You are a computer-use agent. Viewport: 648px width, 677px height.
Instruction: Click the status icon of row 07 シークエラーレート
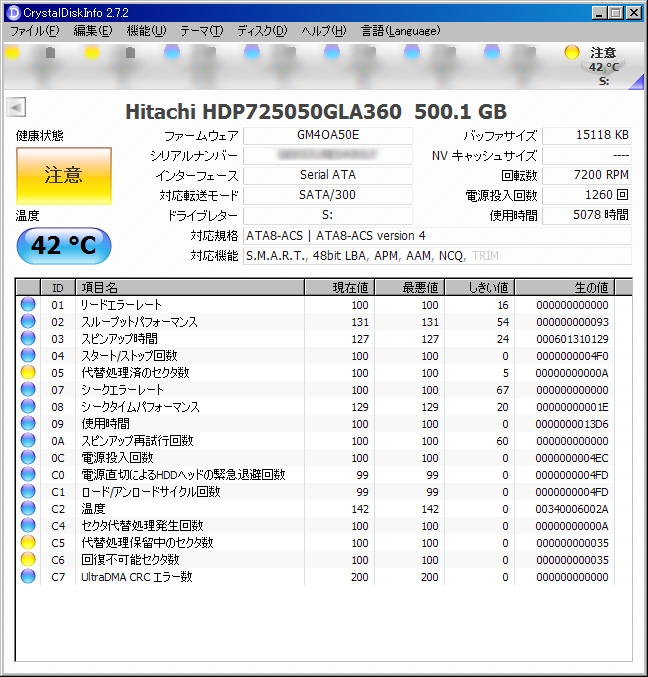pos(28,389)
